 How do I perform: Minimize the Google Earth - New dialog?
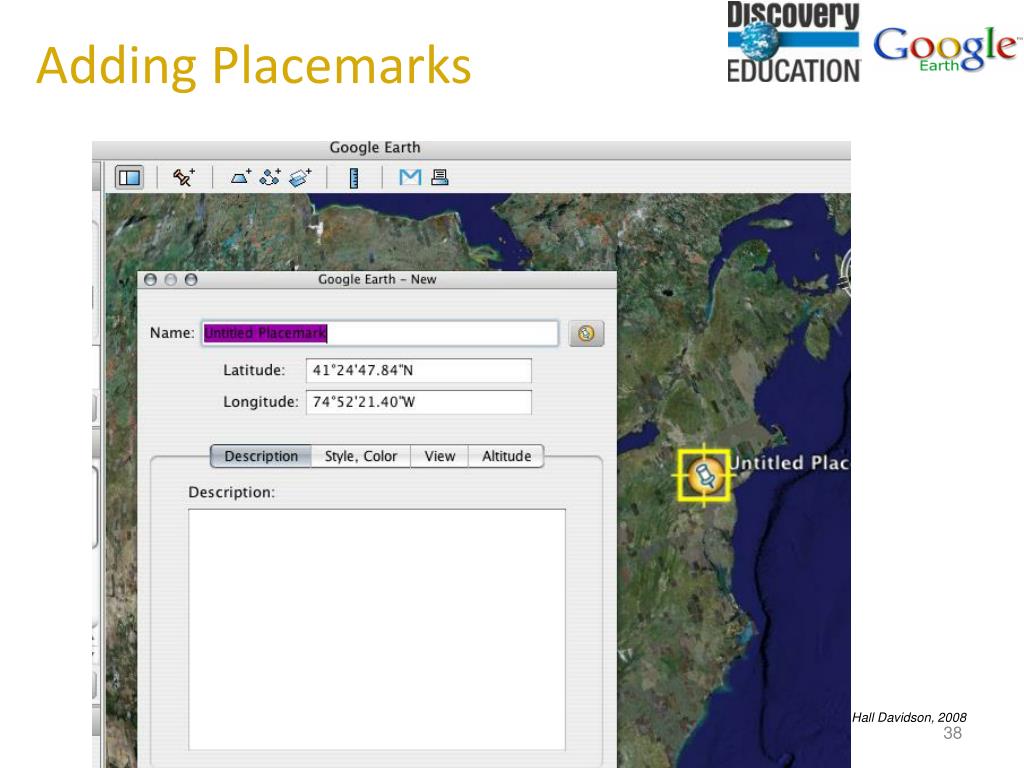tap(170, 280)
